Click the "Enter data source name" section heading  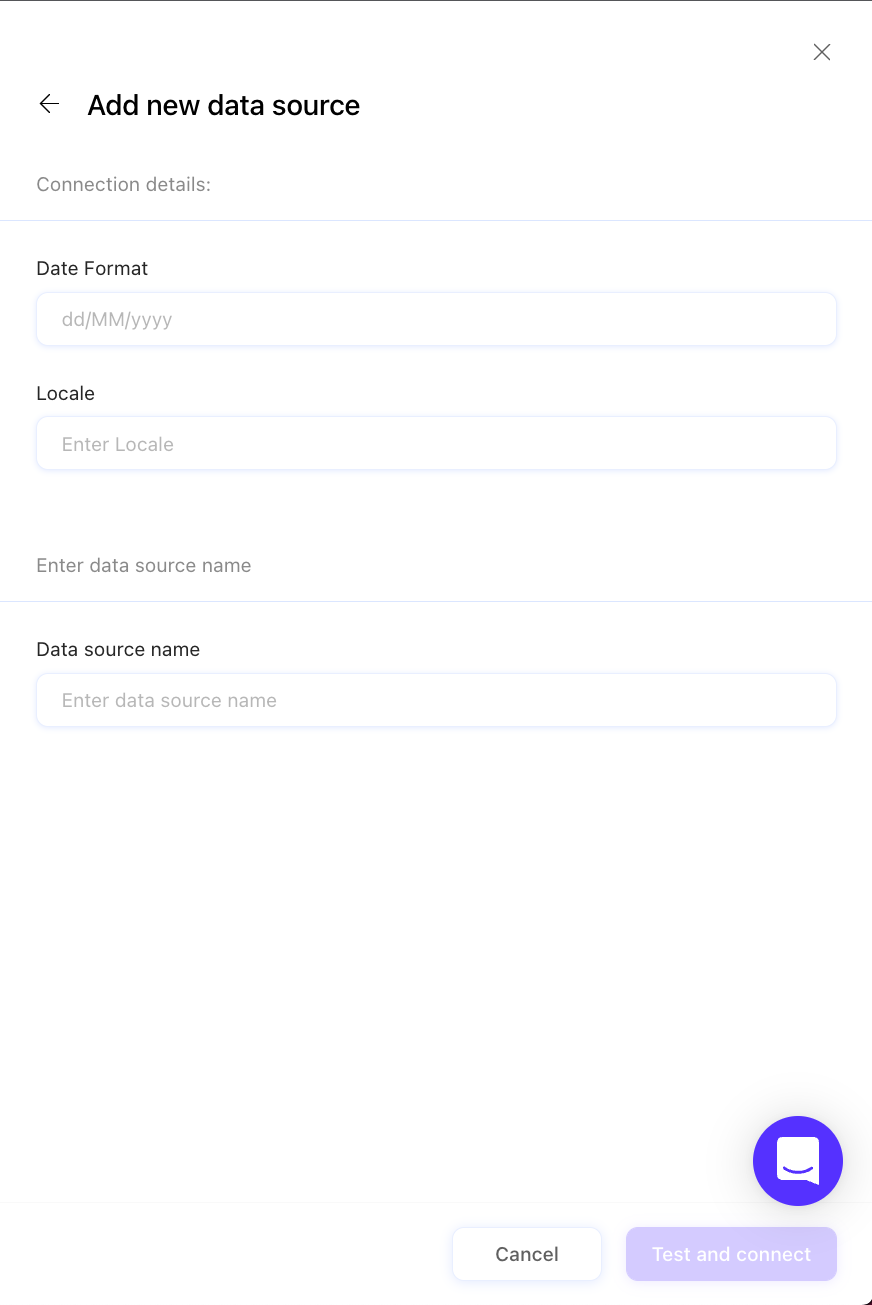[143, 565]
